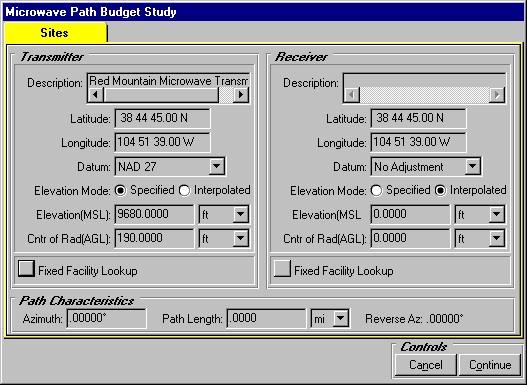Viewport: 527px width, 385px height.
Task: Click the transmitter Latitude field
Action: 162,118
